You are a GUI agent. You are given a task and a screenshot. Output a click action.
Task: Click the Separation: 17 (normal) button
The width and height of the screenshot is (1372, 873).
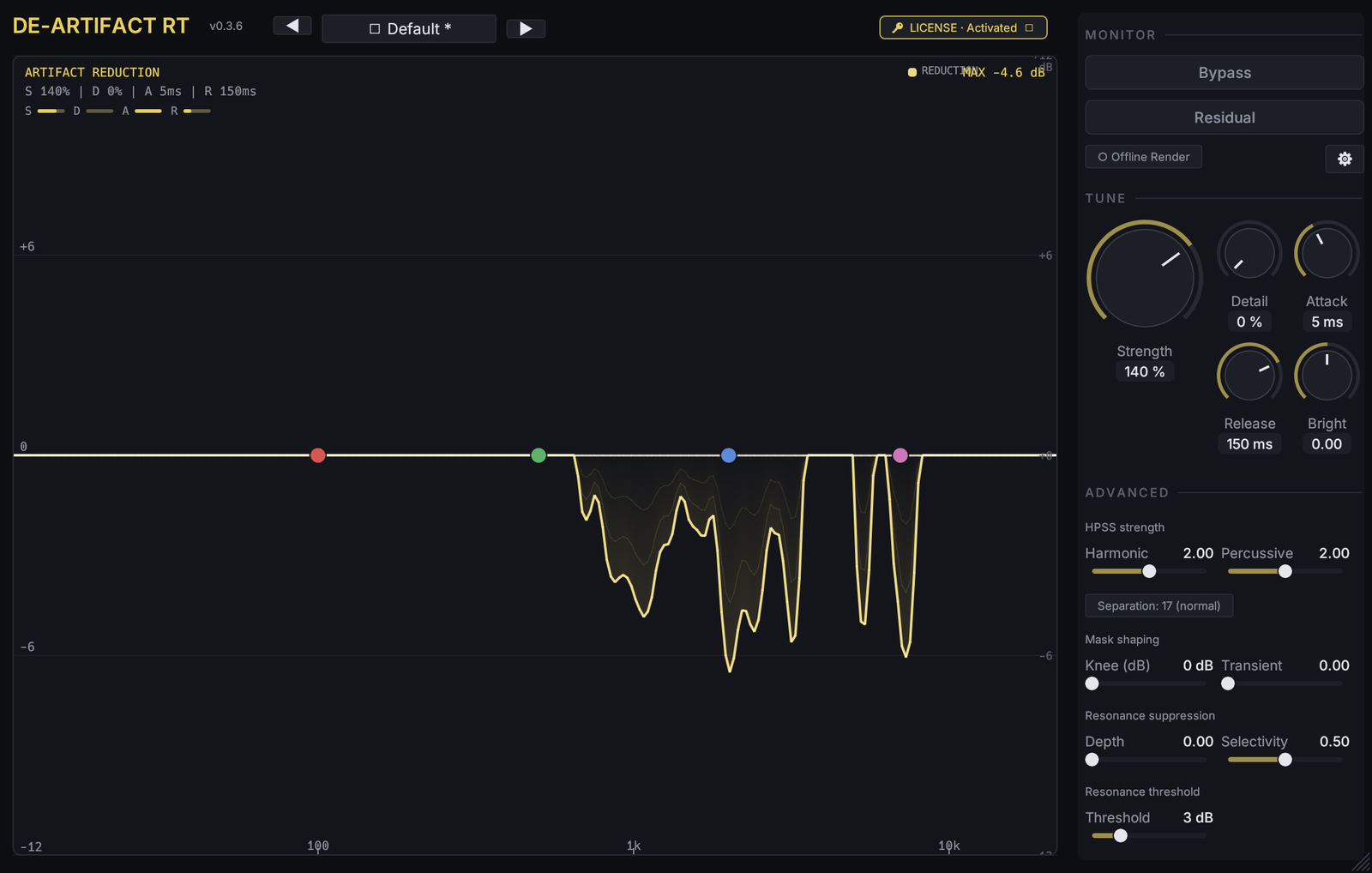1159,605
